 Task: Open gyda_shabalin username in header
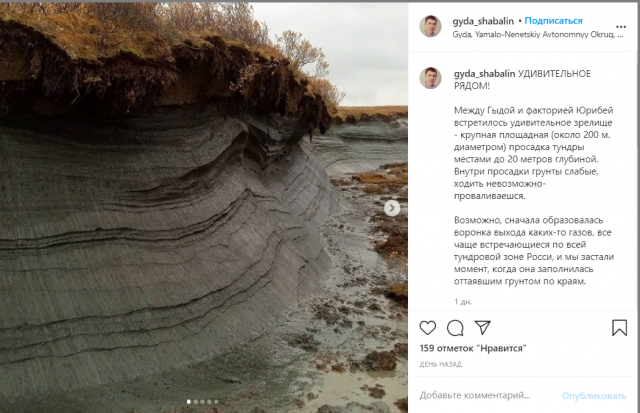pyautogui.click(x=483, y=21)
